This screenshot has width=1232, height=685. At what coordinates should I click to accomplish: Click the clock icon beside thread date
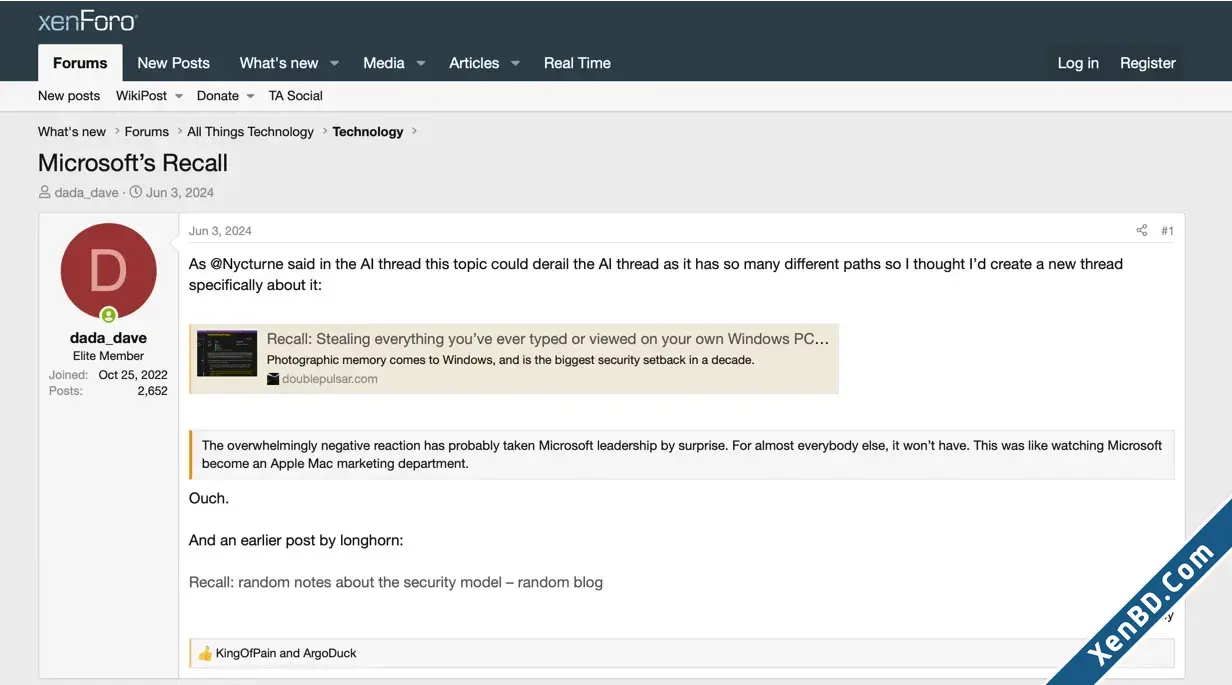click(136, 192)
